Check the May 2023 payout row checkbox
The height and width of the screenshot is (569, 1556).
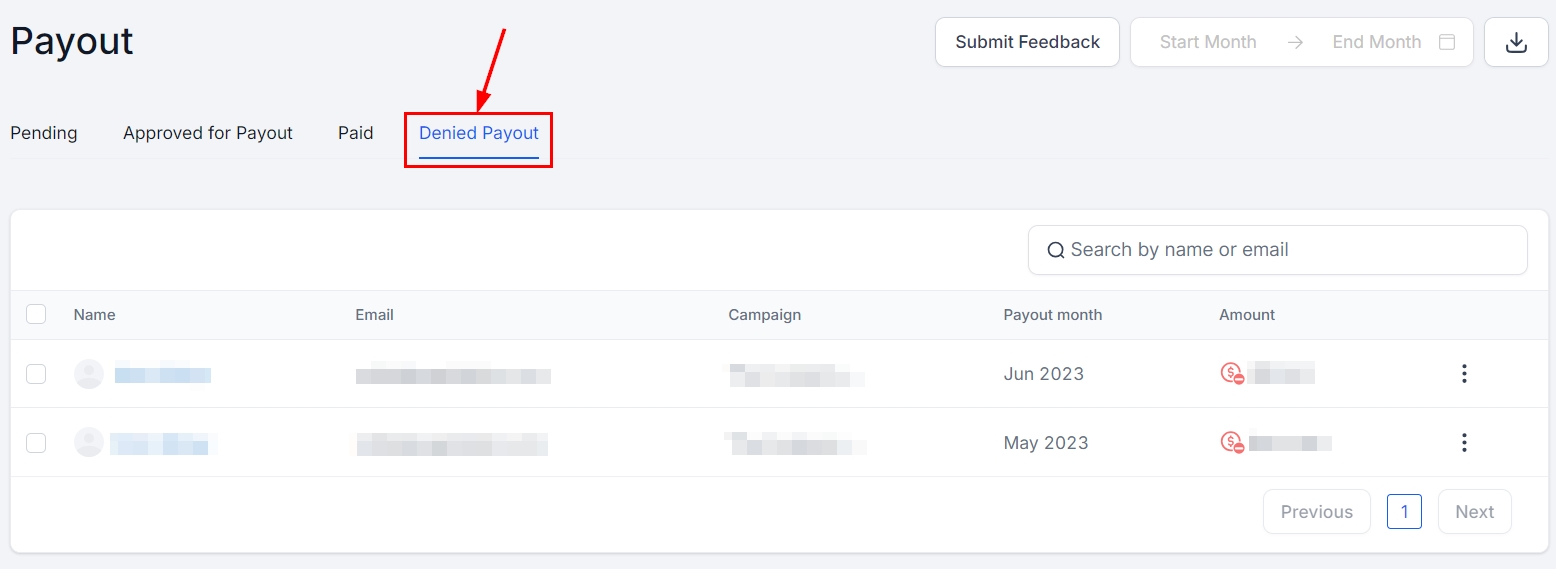pos(36,442)
